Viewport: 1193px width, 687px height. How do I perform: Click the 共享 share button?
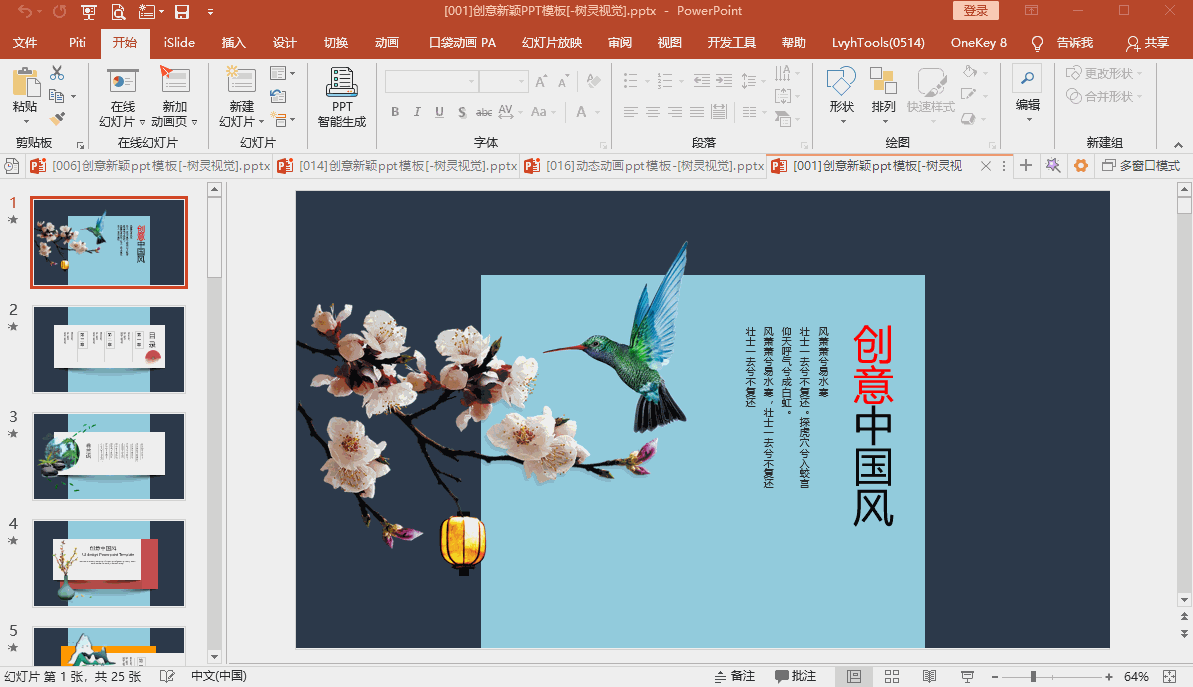(1148, 43)
